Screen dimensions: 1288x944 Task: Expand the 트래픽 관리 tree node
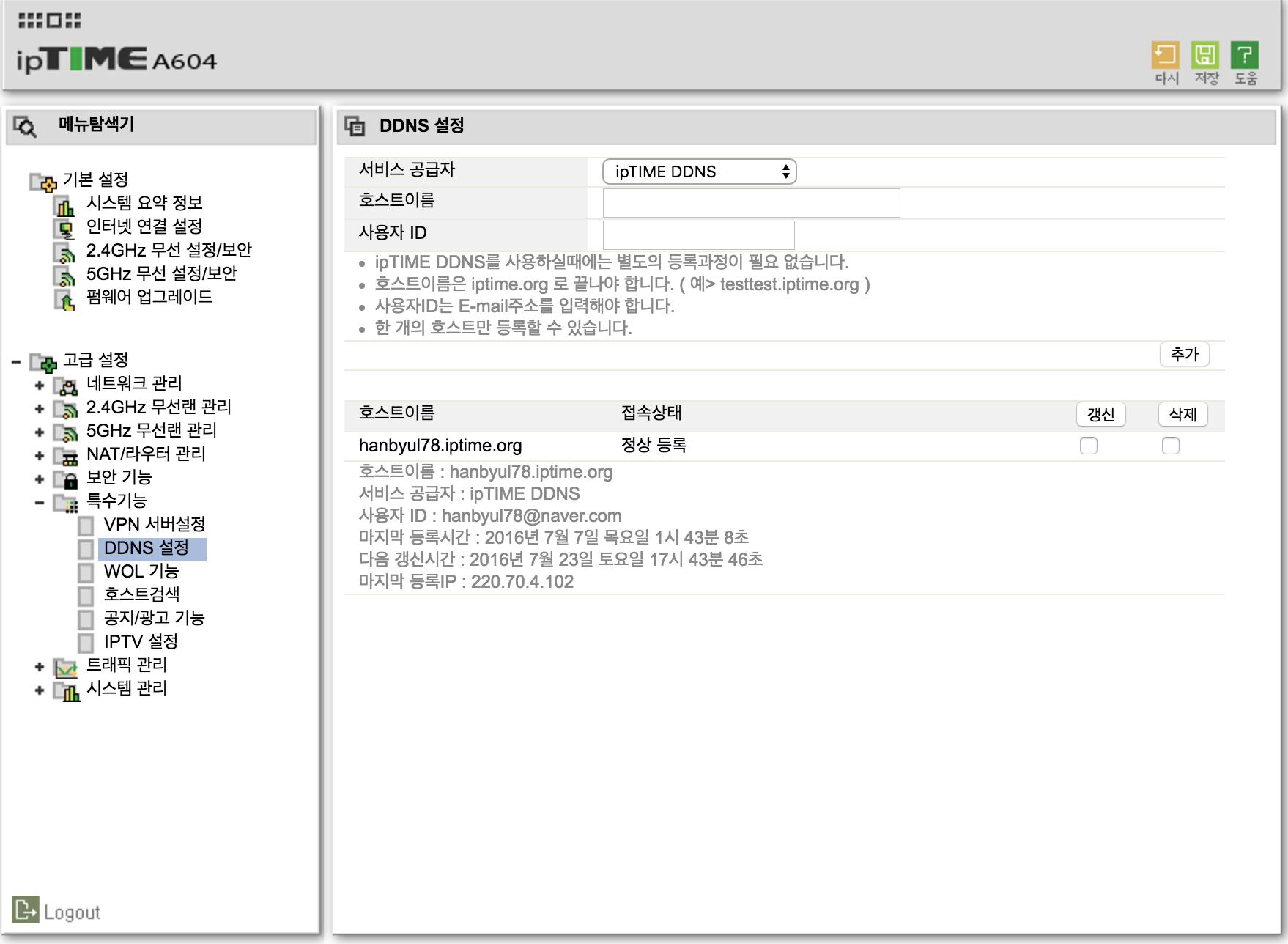point(40,667)
